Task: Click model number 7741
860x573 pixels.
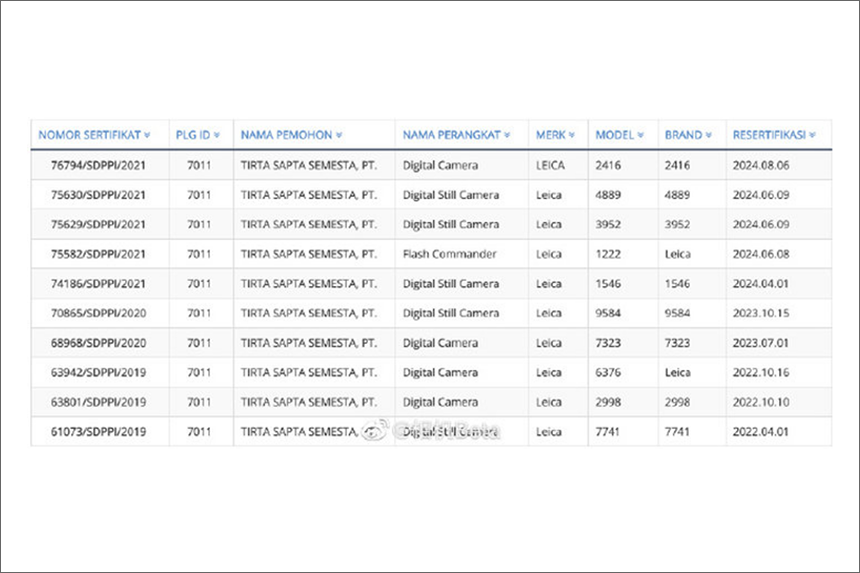Action: point(608,432)
